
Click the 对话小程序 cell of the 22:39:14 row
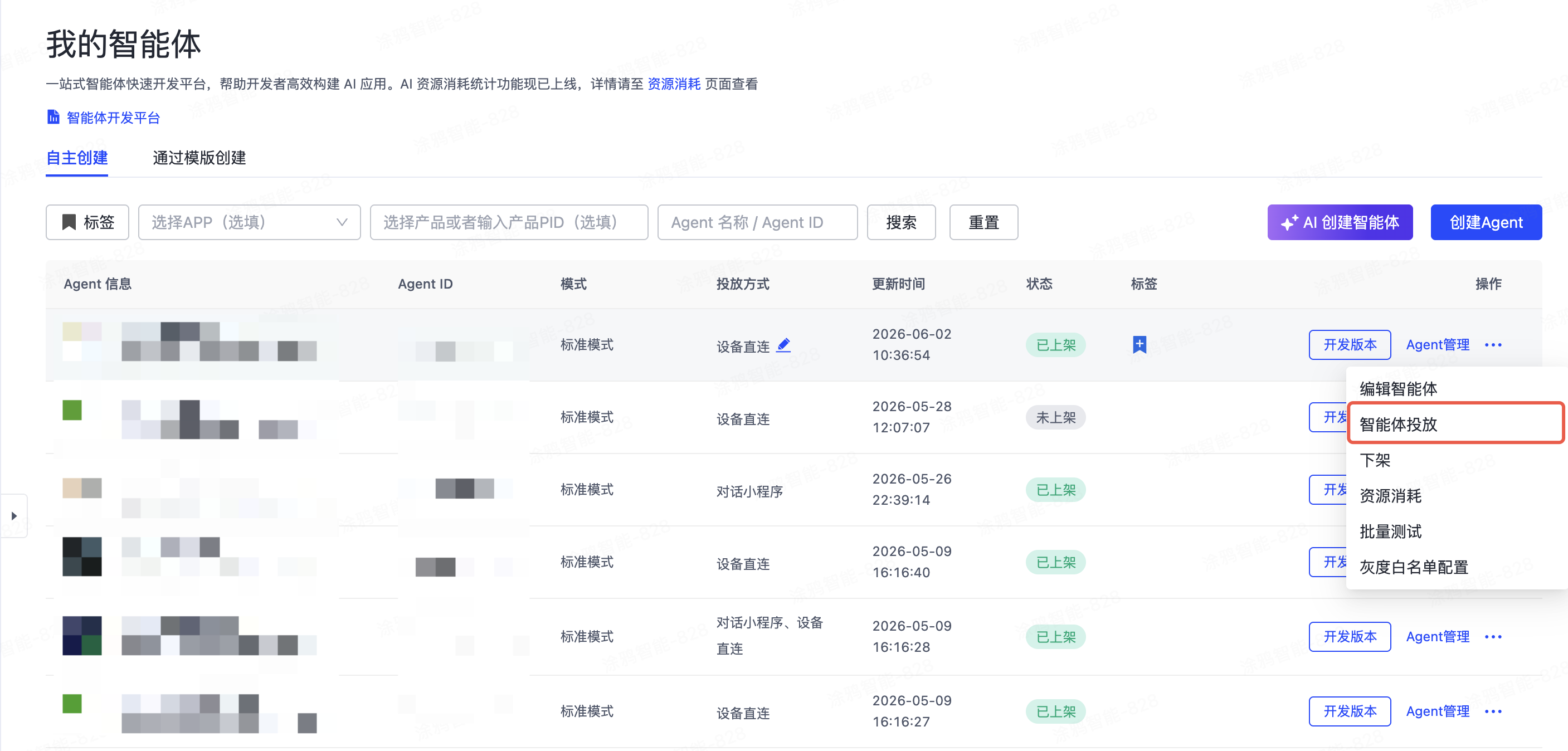click(749, 491)
